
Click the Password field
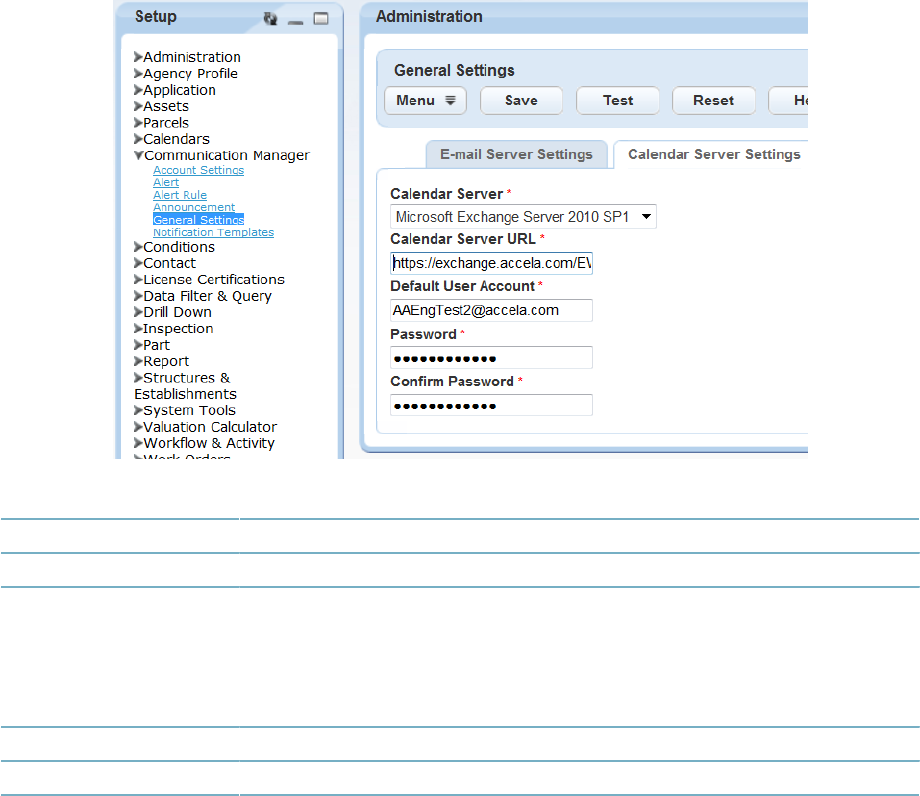pyautogui.click(x=491, y=358)
